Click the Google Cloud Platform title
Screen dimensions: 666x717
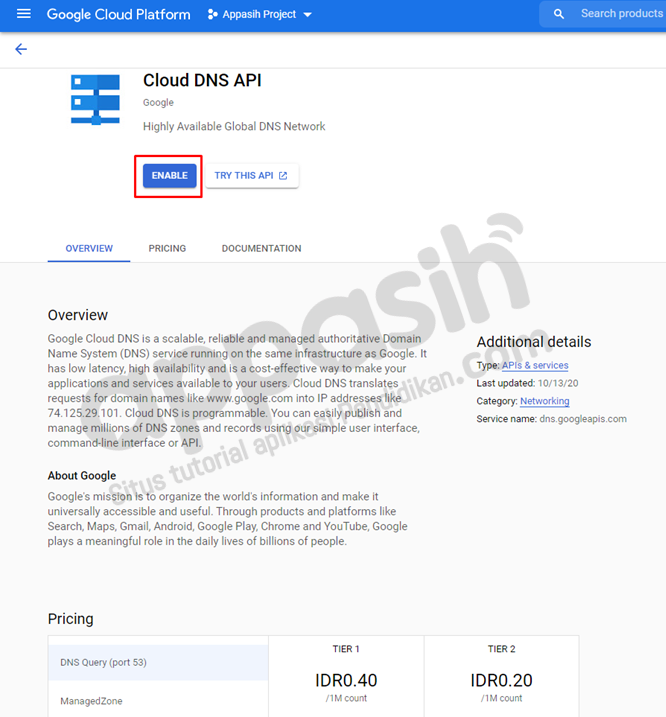pos(118,14)
